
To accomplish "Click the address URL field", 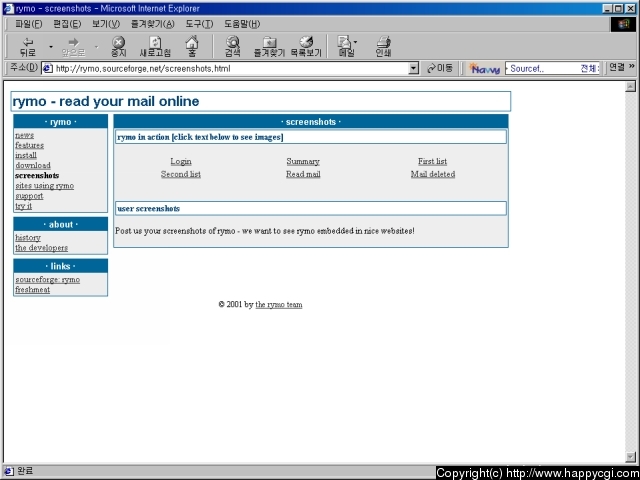I will click(231, 68).
